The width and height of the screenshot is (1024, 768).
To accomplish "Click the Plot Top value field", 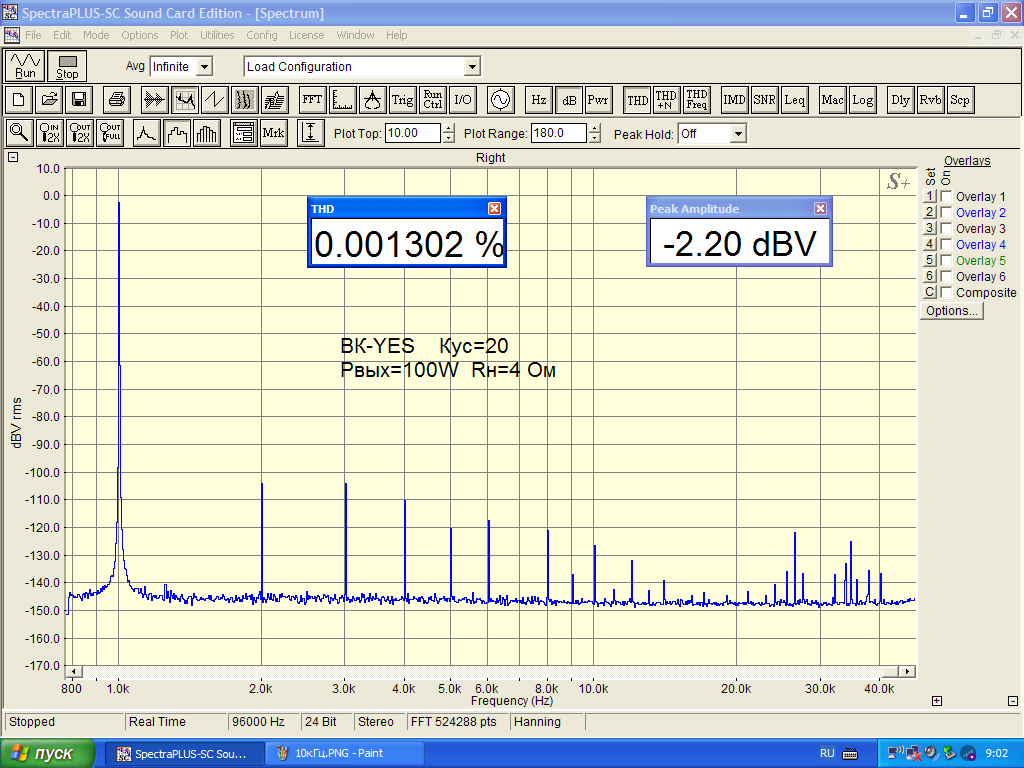I will [413, 133].
